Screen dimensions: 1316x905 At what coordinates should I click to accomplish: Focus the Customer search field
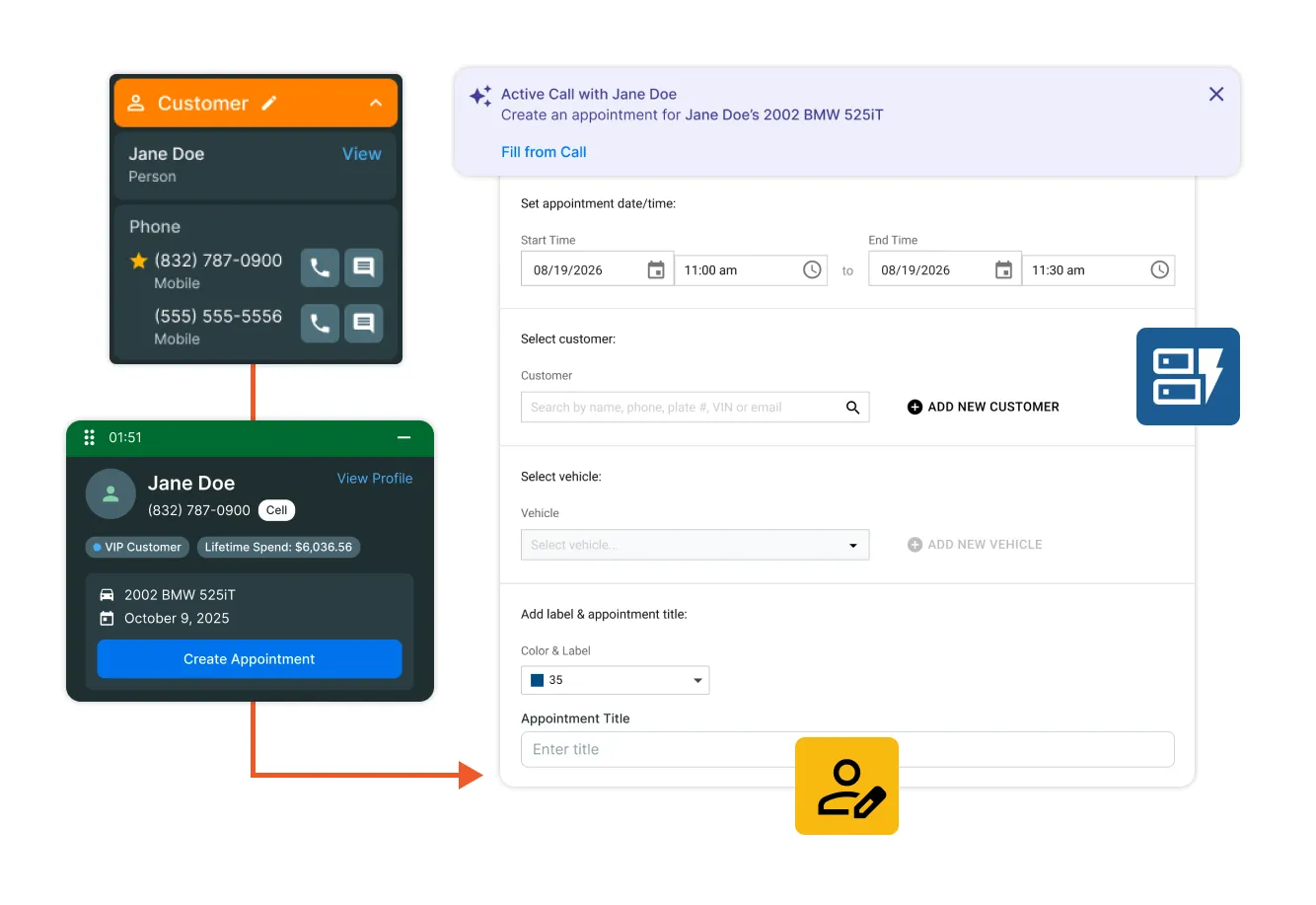click(695, 407)
